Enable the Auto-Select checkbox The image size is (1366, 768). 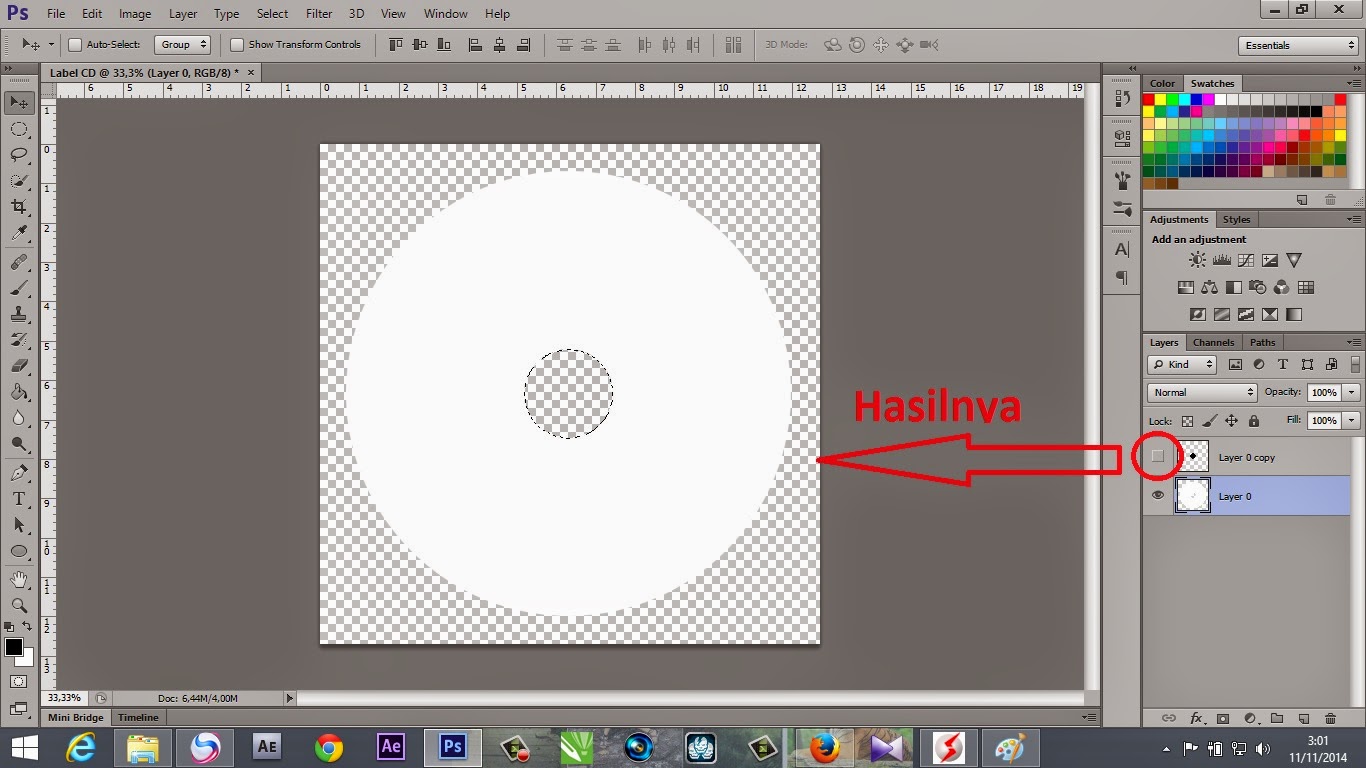pos(76,44)
